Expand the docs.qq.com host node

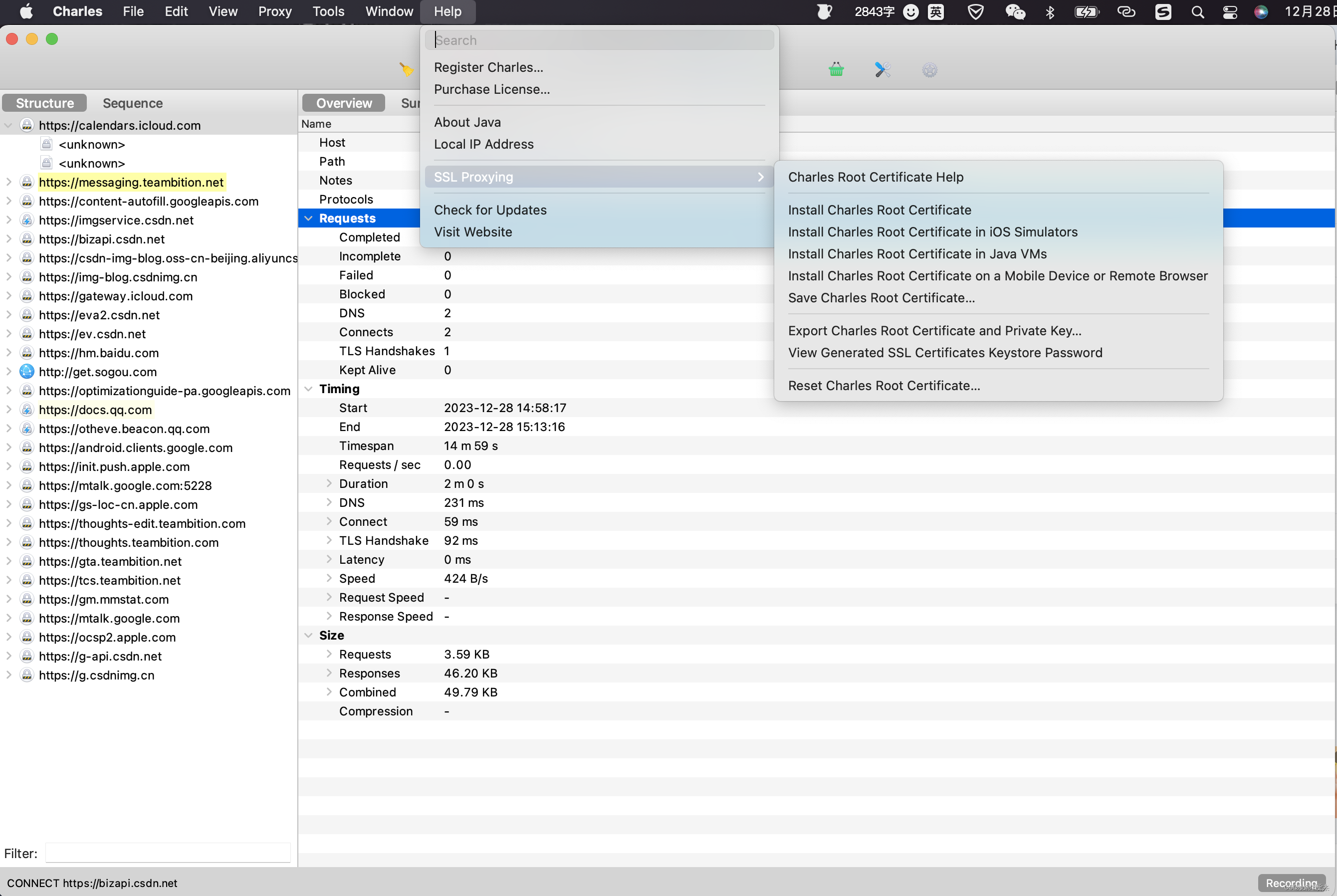(8, 410)
